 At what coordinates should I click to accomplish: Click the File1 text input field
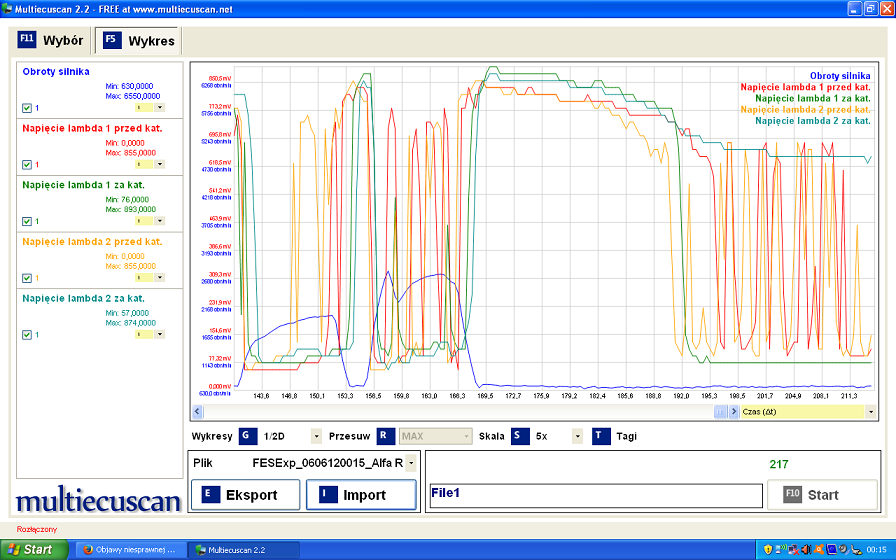594,495
